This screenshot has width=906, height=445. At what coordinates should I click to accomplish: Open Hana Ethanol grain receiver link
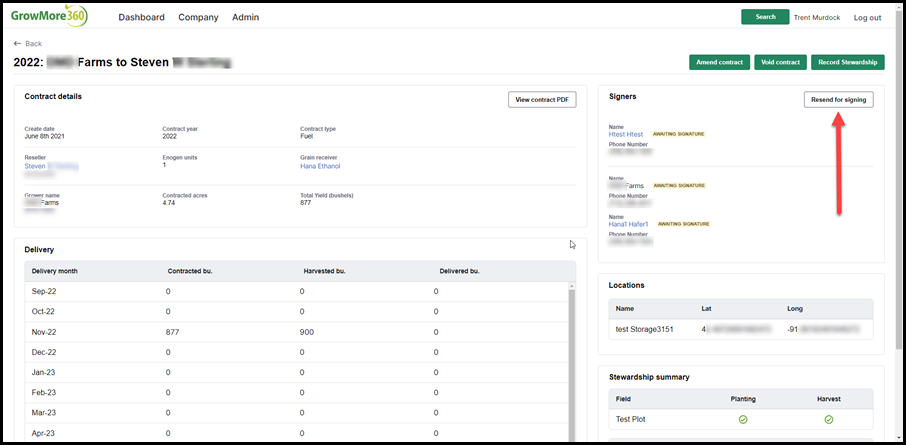click(320, 166)
